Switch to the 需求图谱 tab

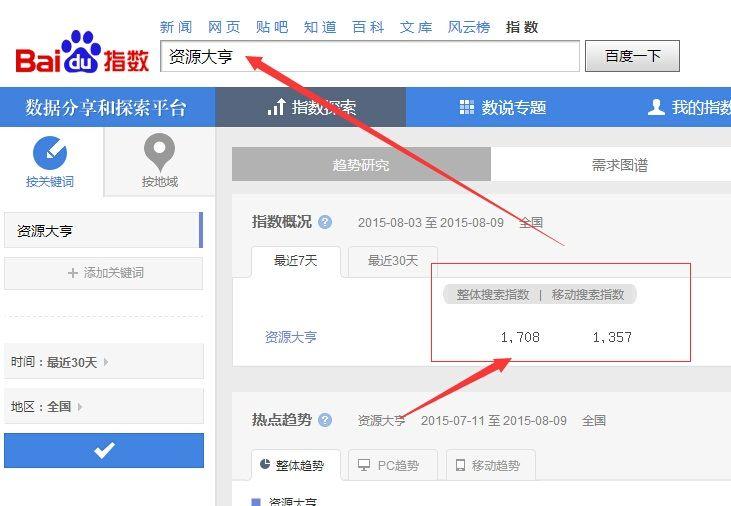coord(620,164)
